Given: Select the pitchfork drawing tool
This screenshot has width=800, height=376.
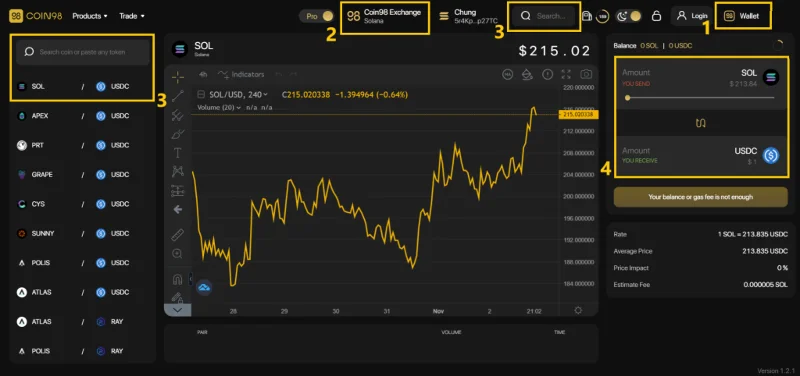Looking at the screenshot, I should coord(178,115).
